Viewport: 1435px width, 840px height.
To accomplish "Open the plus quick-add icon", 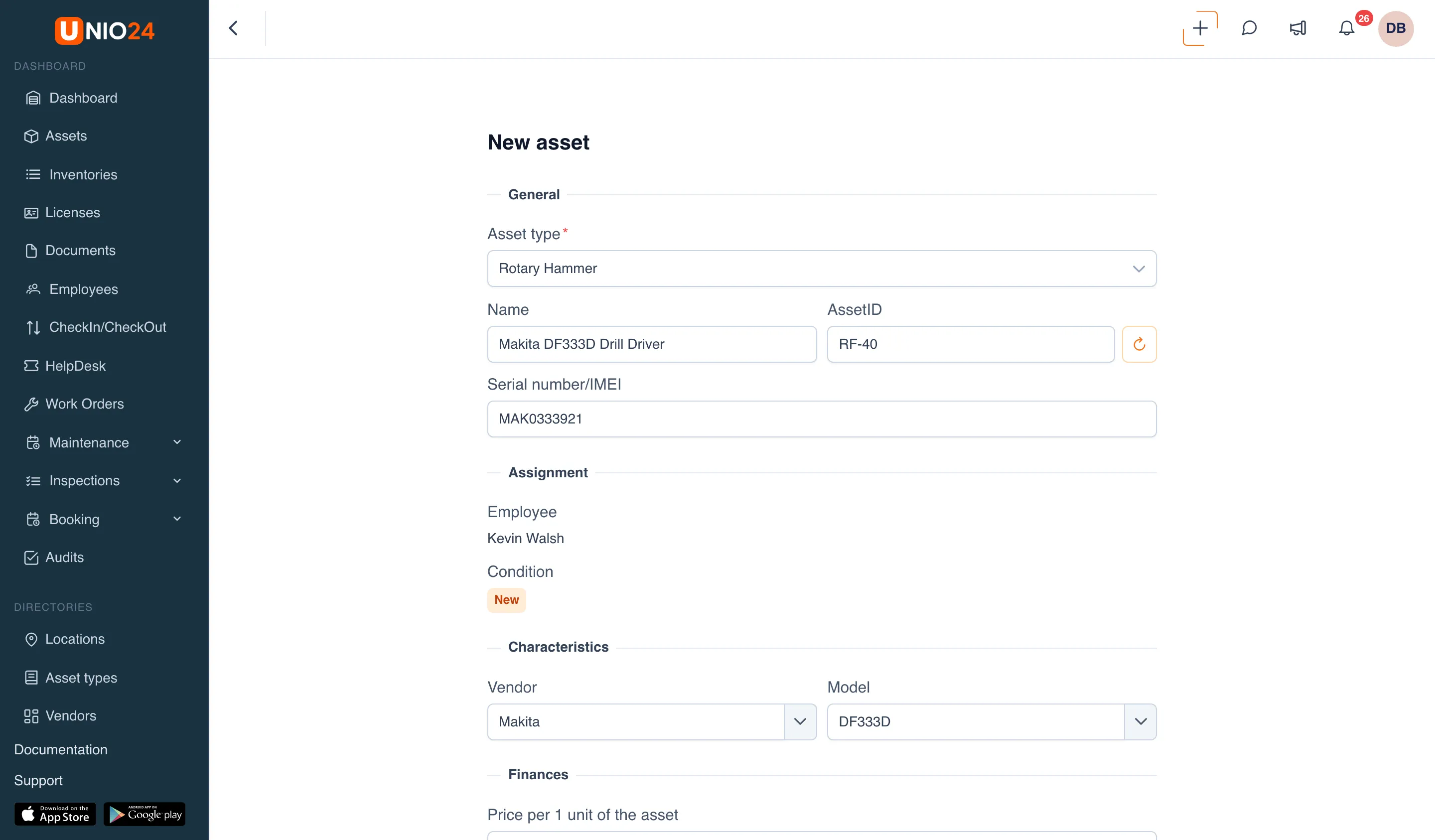I will point(1200,28).
